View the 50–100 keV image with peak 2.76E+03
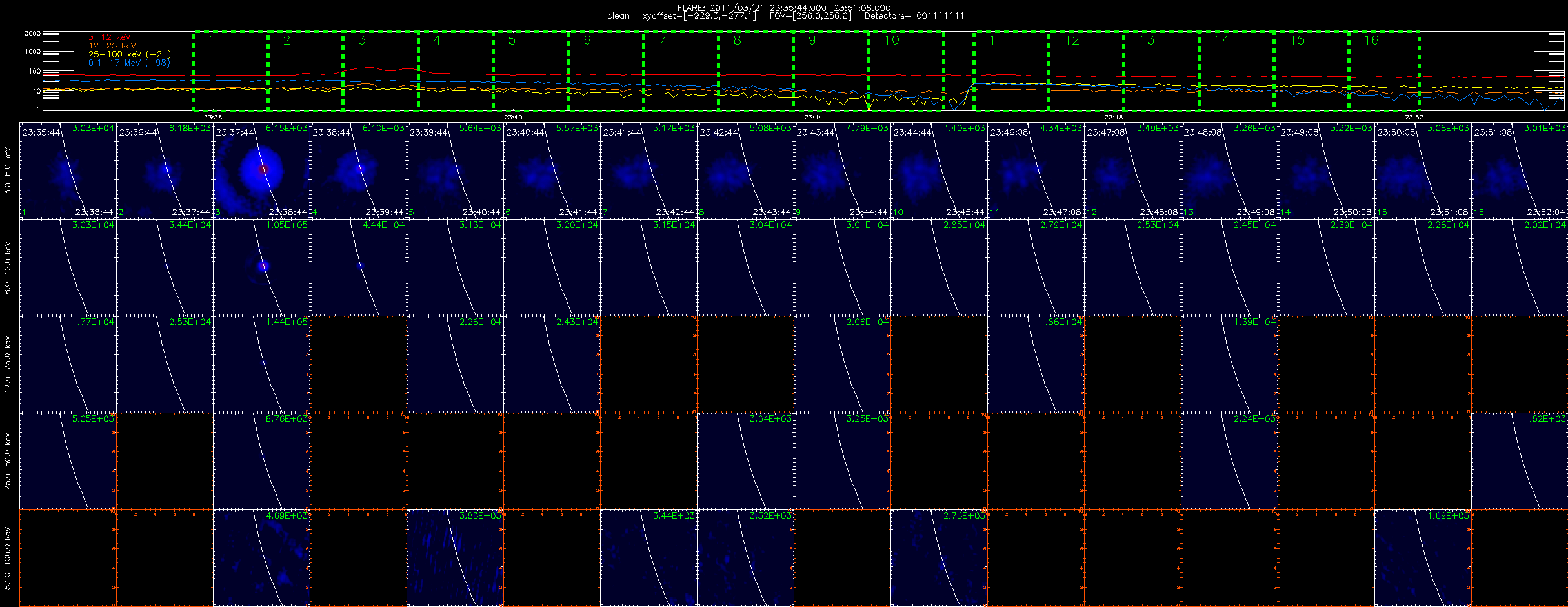This screenshot has height=607, width=1568. [940, 558]
